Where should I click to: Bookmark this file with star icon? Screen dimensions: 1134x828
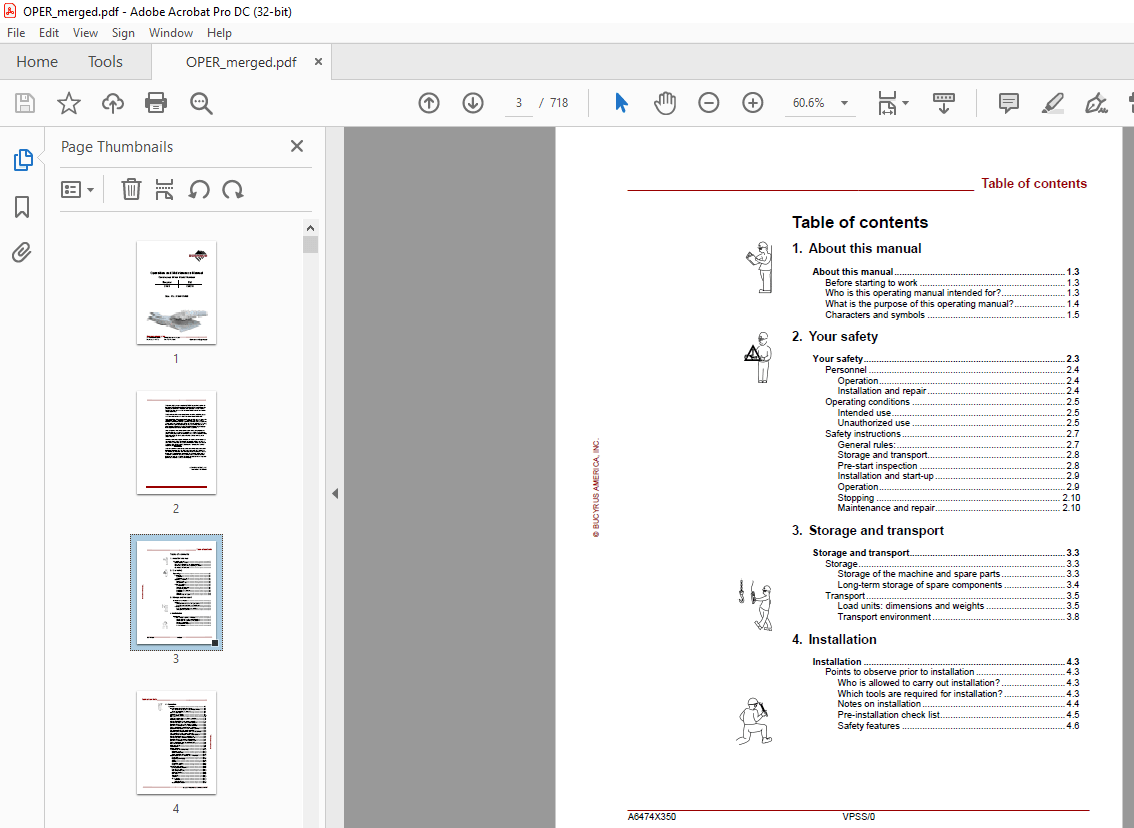pos(68,103)
